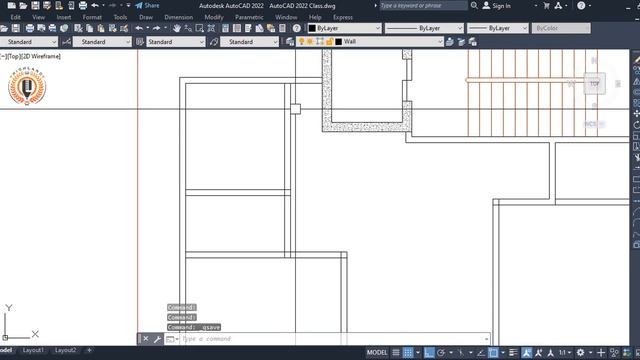This screenshot has height=360, width=640.
Task: Toggle Ortho mode in status bar
Action: point(429,352)
